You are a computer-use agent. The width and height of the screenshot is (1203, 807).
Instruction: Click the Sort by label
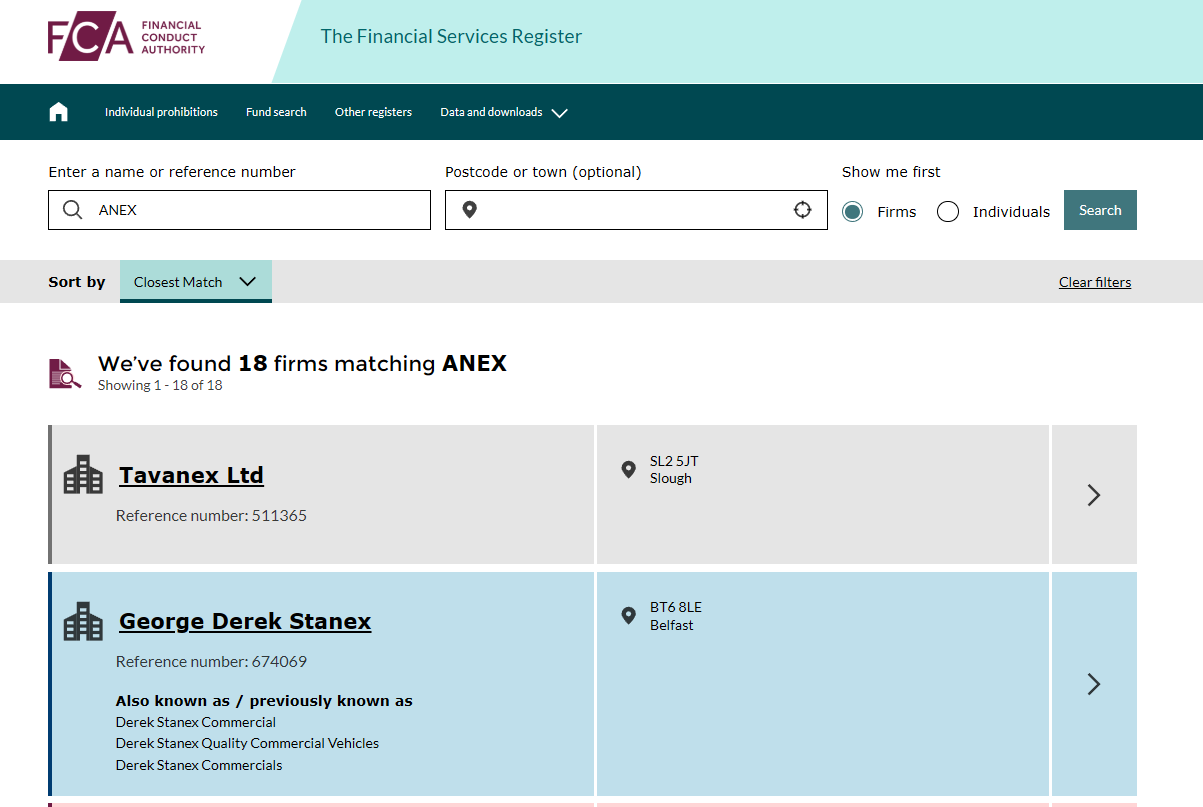pos(77,282)
